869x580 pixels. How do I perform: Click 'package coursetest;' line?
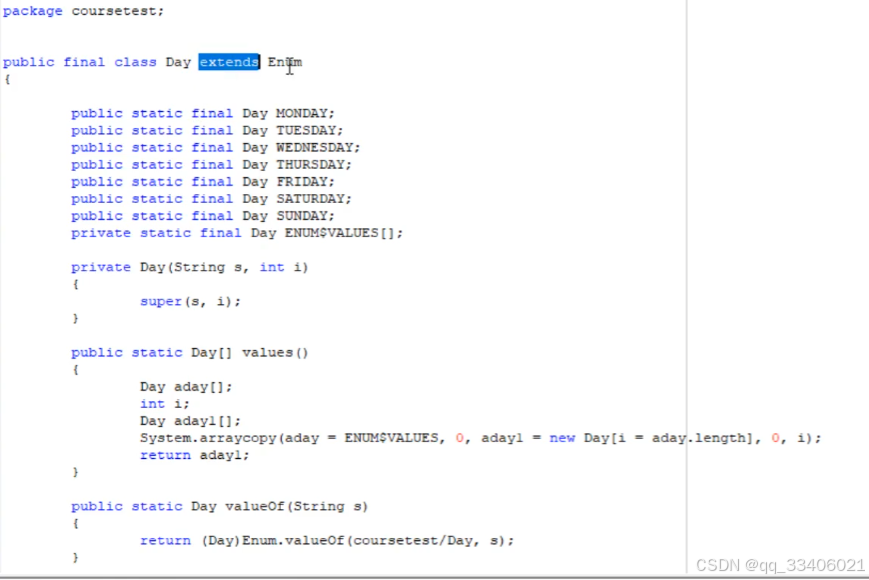click(x=84, y=11)
